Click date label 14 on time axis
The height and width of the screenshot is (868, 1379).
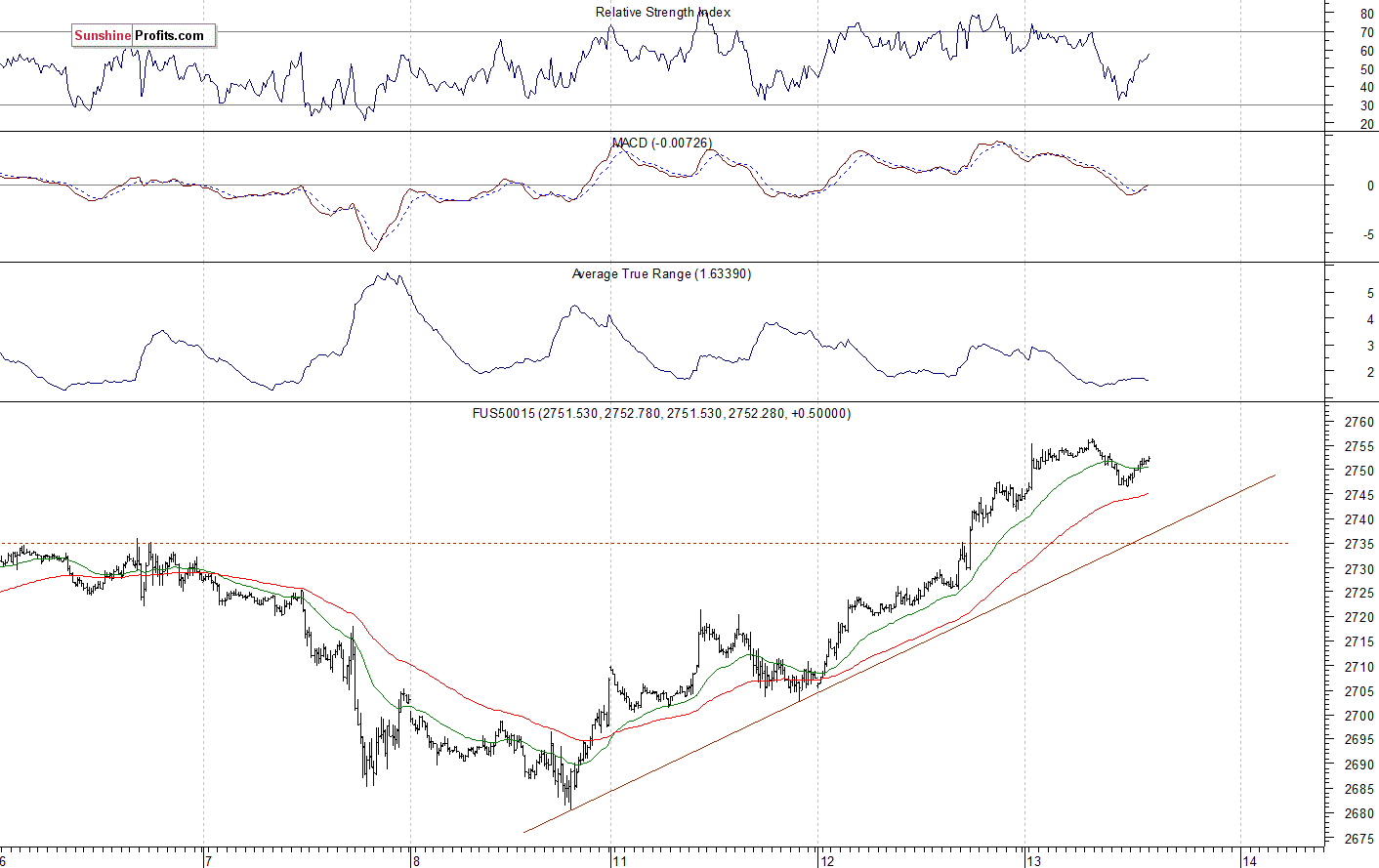click(1249, 861)
